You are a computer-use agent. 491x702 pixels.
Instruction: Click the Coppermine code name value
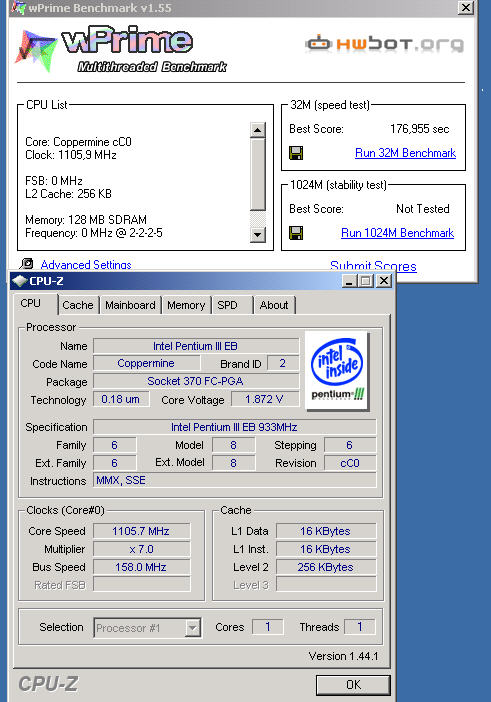point(146,363)
